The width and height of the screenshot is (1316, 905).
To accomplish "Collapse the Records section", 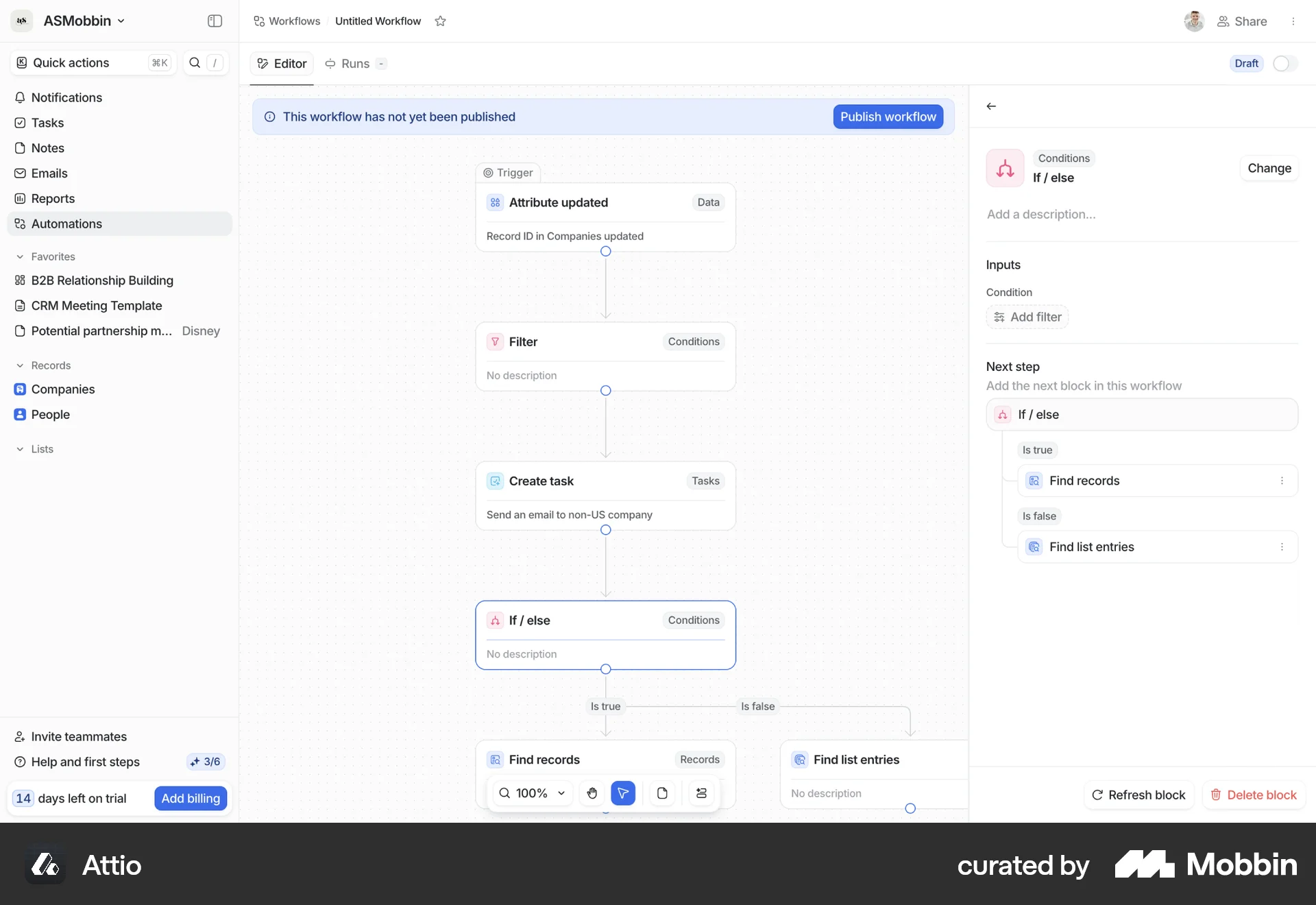I will tap(20, 365).
